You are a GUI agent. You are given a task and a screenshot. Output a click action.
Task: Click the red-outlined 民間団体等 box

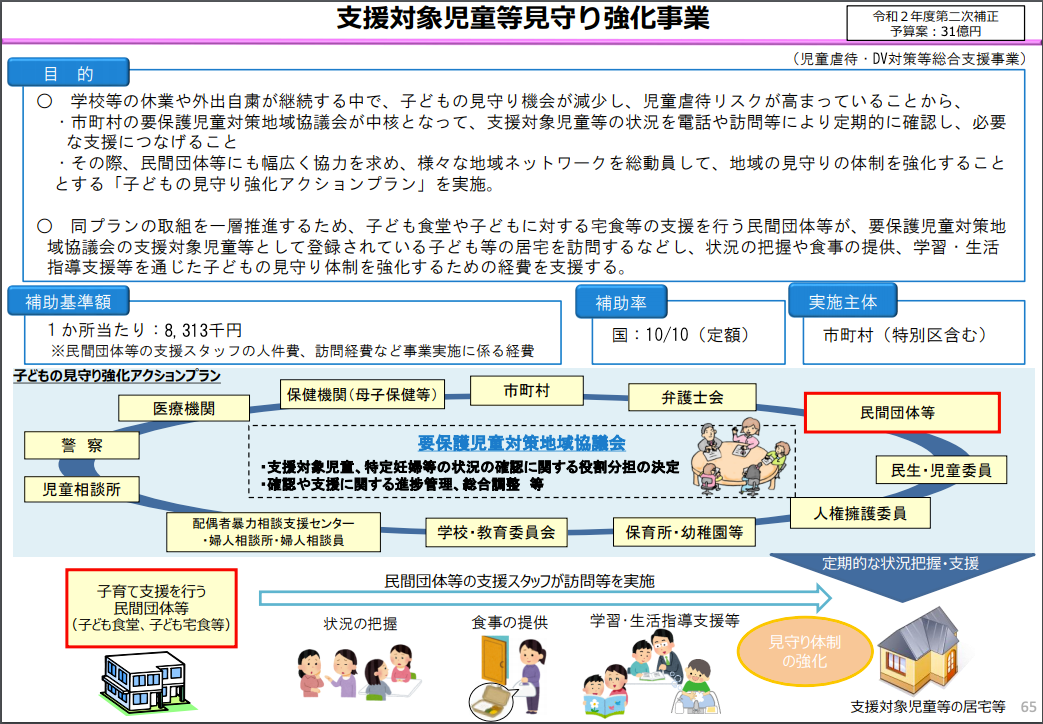tap(902, 412)
